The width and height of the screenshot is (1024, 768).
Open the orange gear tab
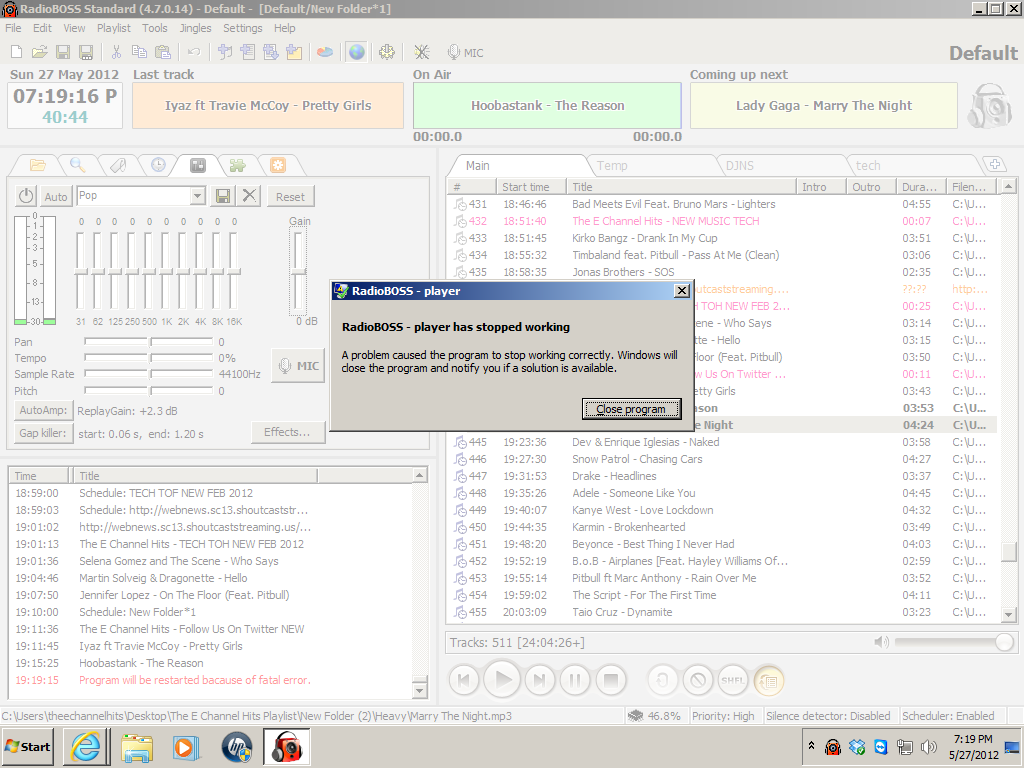278,165
